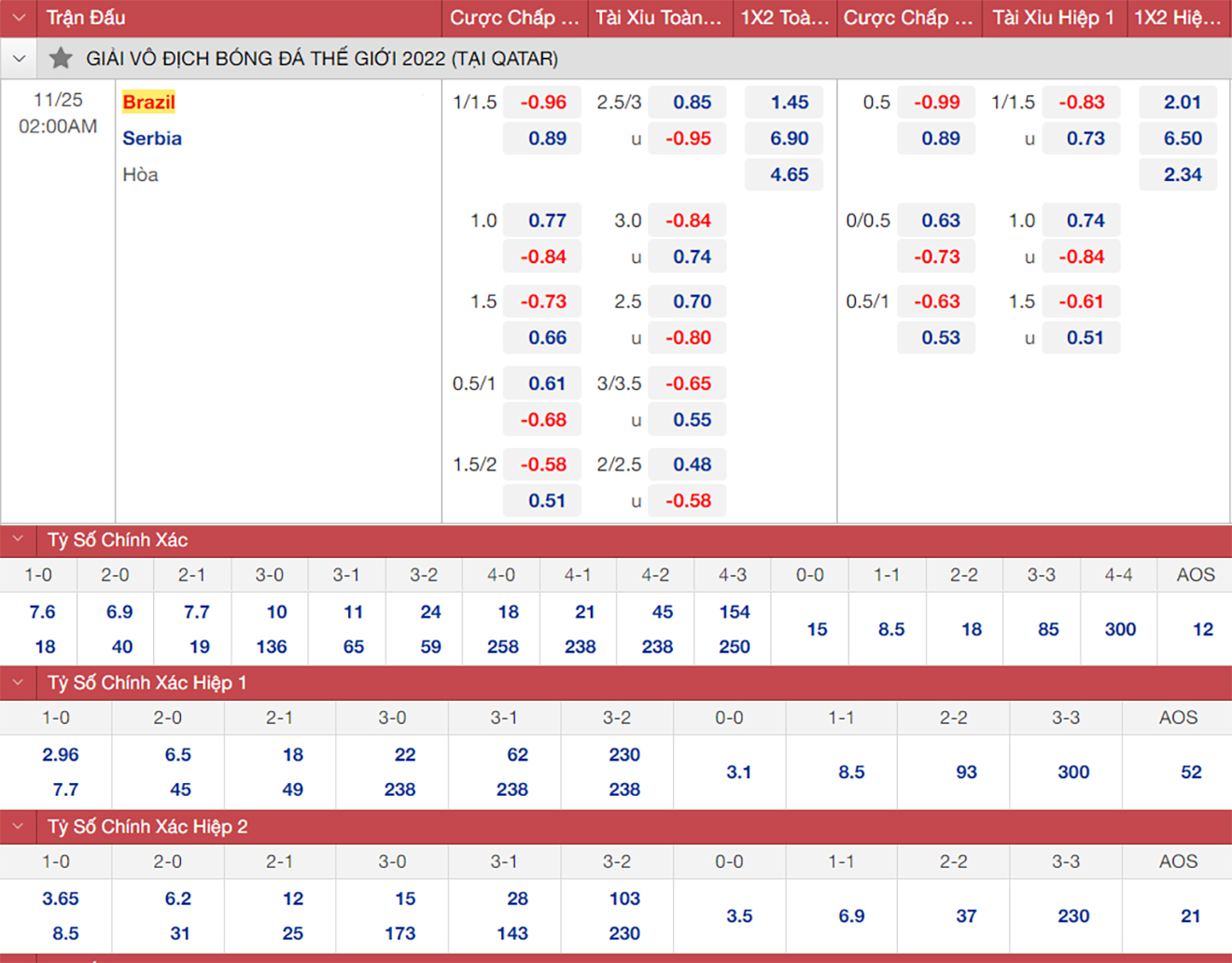Pick first-half away score odds 7.7
Image resolution: width=1232 pixels, height=963 pixels.
pos(65,789)
